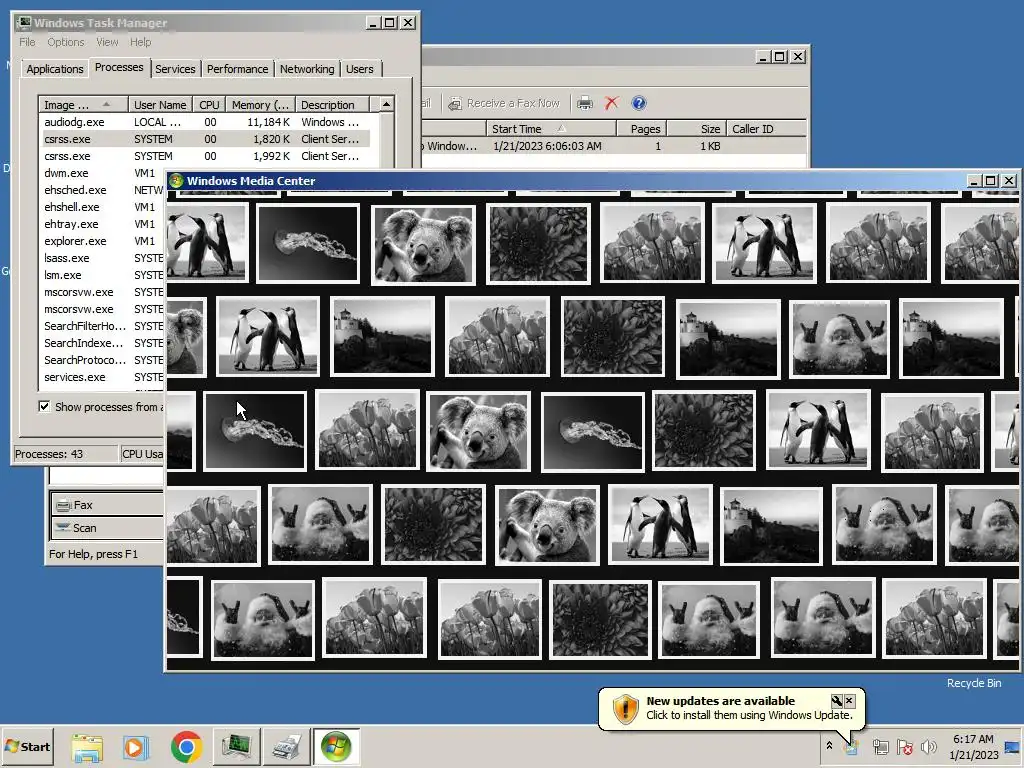
Task: Click the koala thumbnail in the top row
Action: [x=423, y=244]
